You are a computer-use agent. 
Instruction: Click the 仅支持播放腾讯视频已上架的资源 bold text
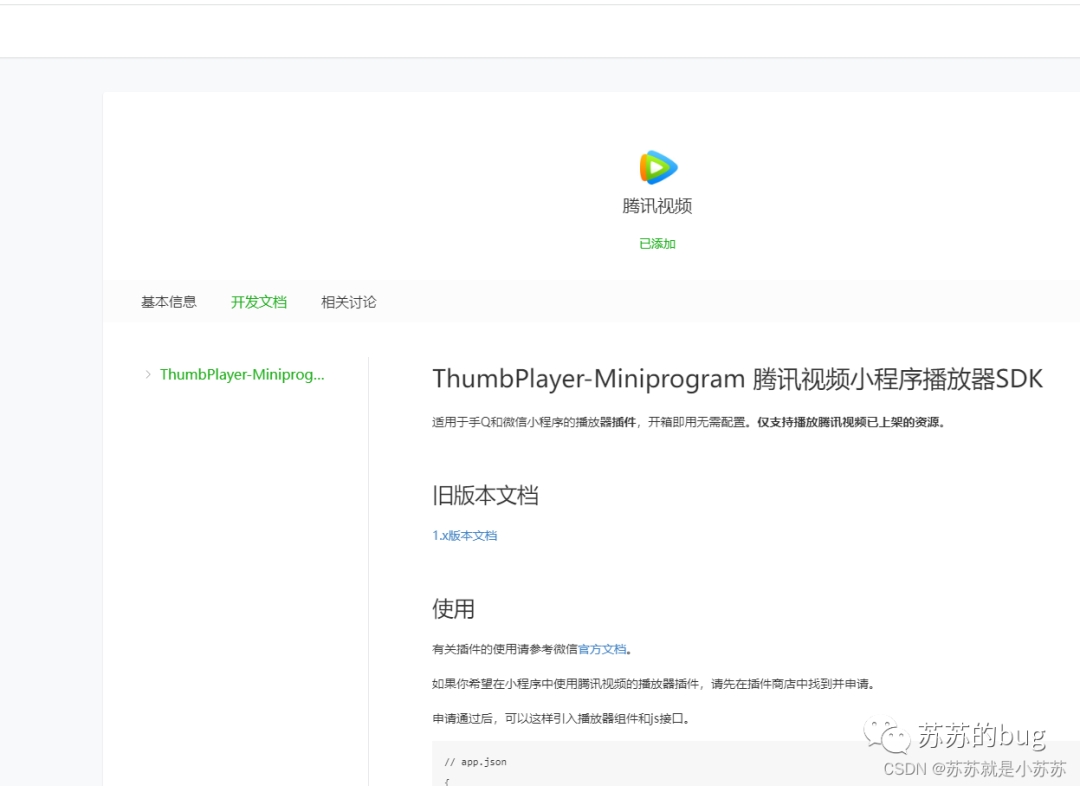tap(849, 422)
